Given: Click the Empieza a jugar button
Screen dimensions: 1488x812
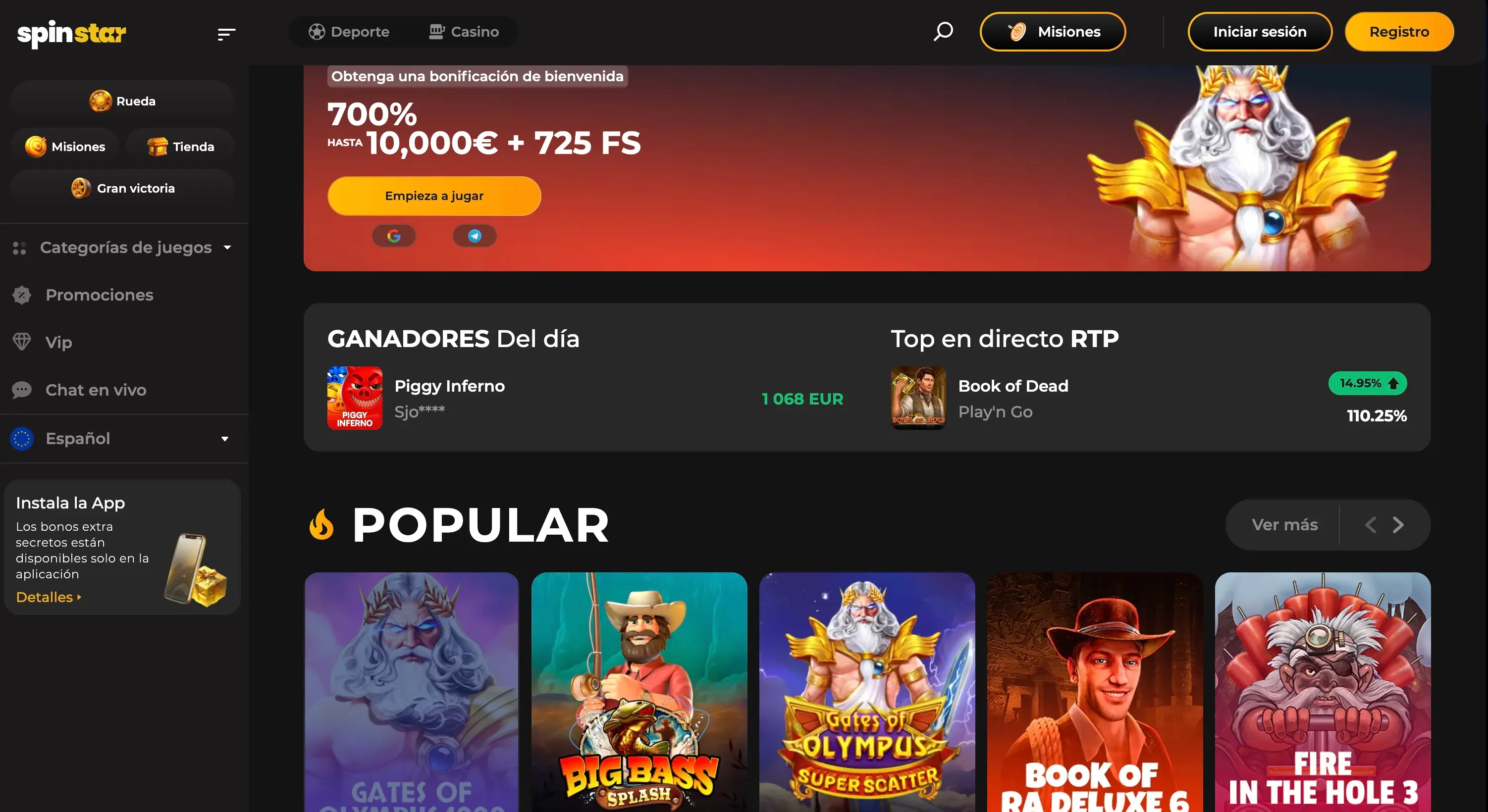Looking at the screenshot, I should [x=434, y=196].
